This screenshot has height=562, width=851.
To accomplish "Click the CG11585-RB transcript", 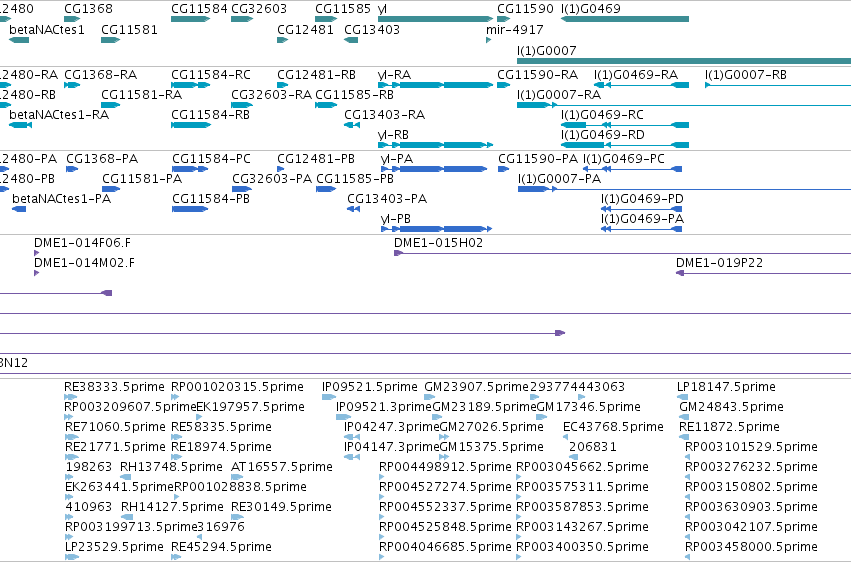I will point(326,105).
